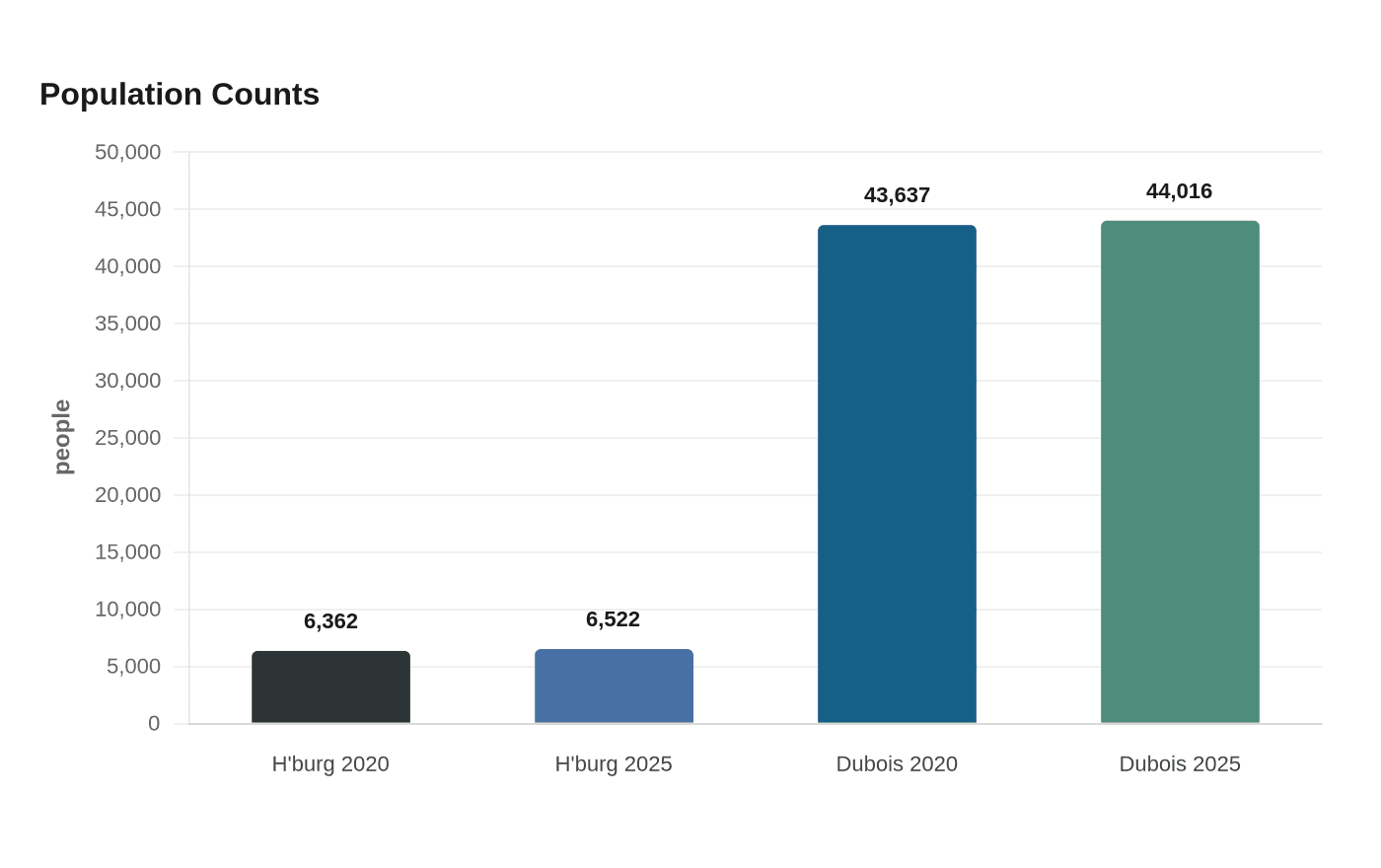The width and height of the screenshot is (1381, 868).
Task: Select the 44,016 data label
Action: point(1179,191)
